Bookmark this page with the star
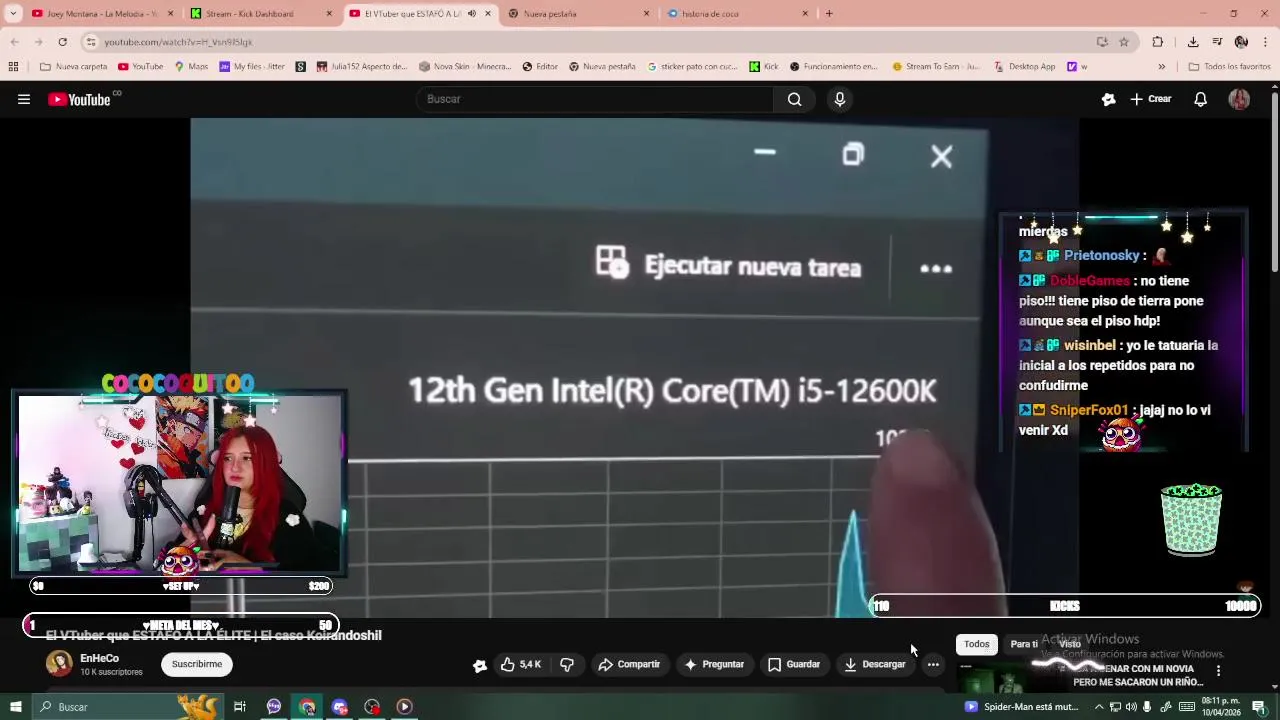This screenshot has height=720, width=1280. (1124, 42)
